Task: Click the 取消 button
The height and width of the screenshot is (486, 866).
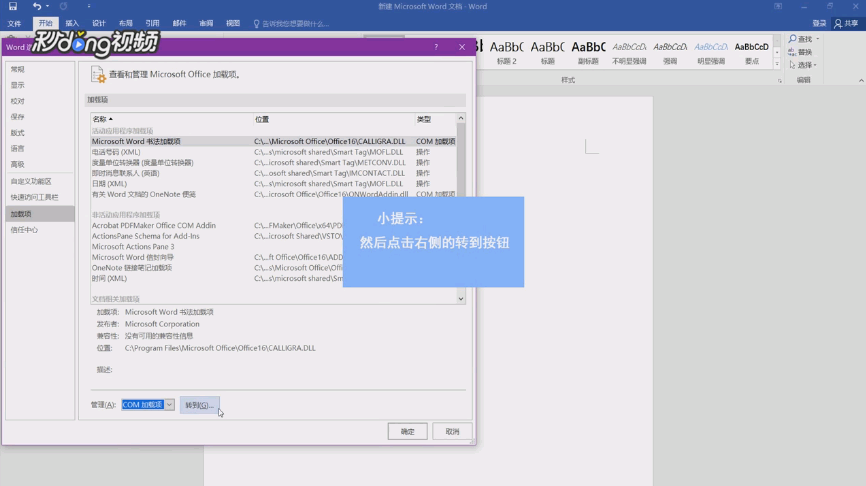Action: [x=452, y=431]
